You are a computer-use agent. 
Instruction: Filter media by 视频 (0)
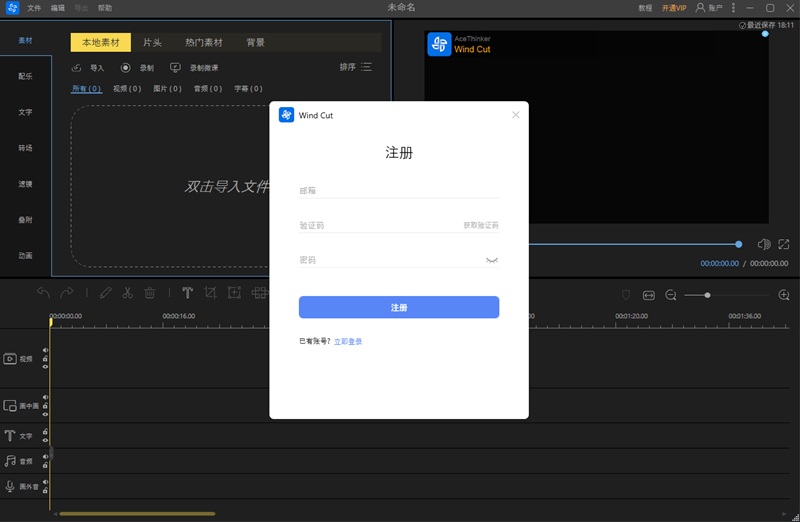[127, 89]
